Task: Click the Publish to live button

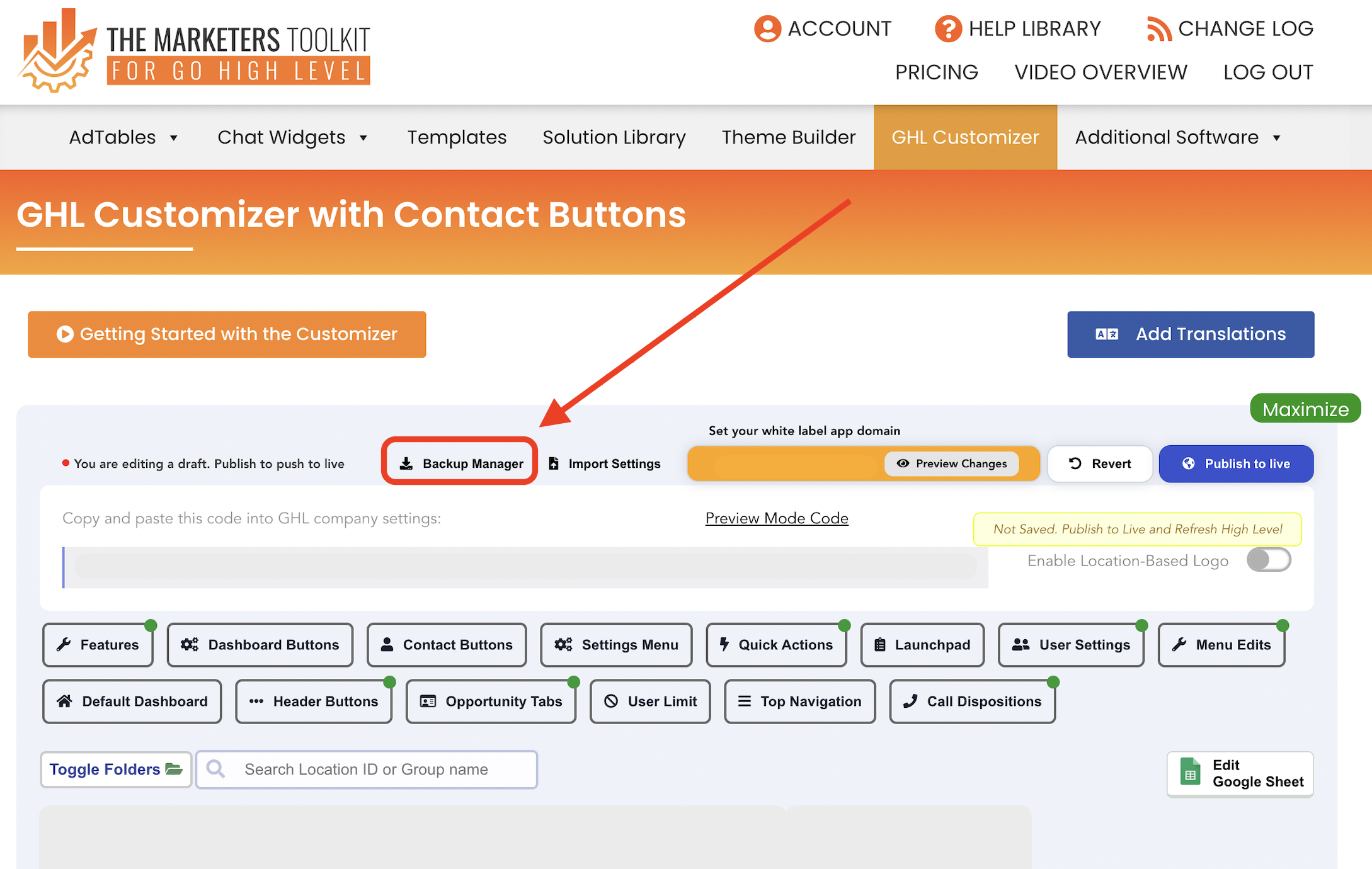Action: click(1236, 463)
